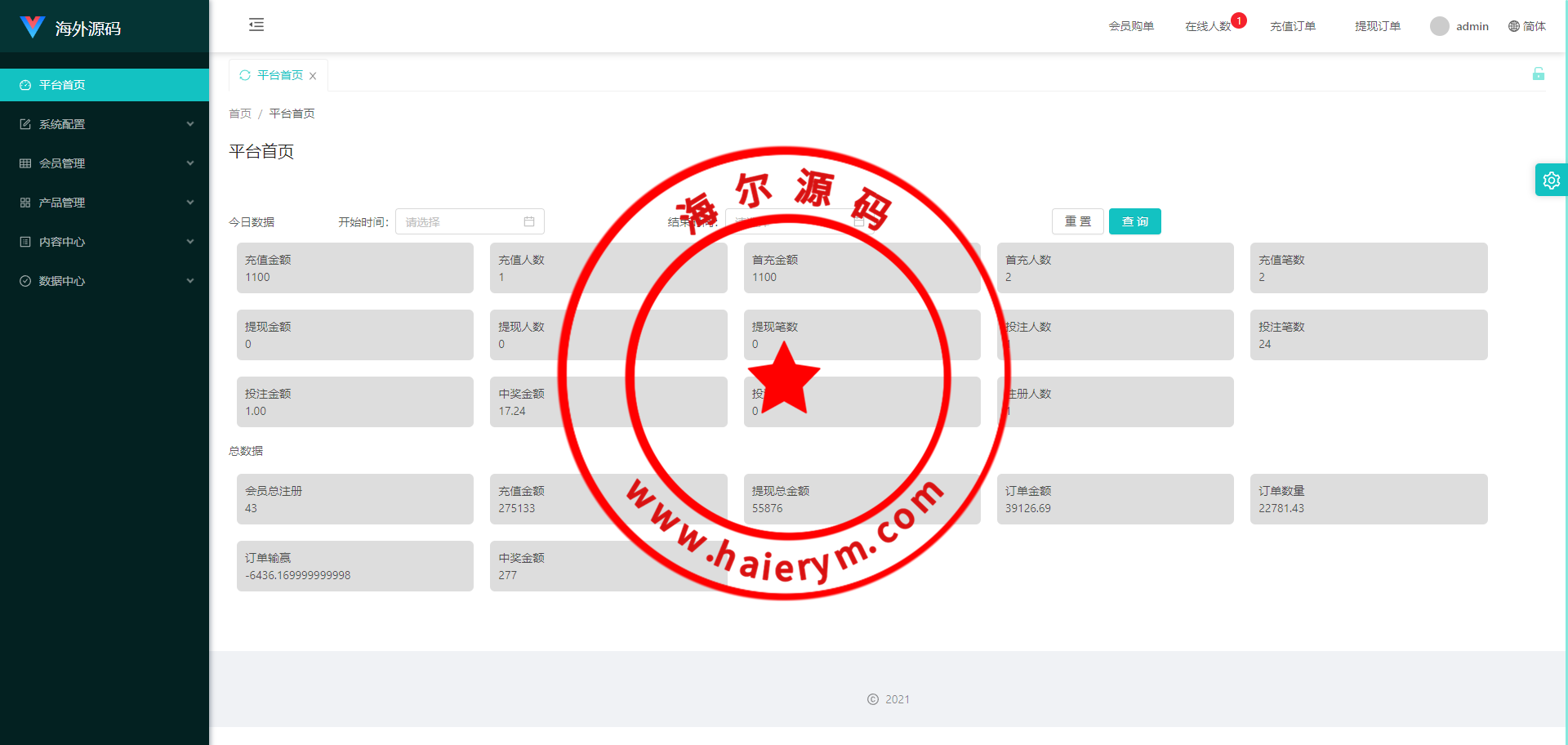Expand the 内容中心 menu arrow
Viewport: 1568px width, 745px height.
(x=190, y=242)
